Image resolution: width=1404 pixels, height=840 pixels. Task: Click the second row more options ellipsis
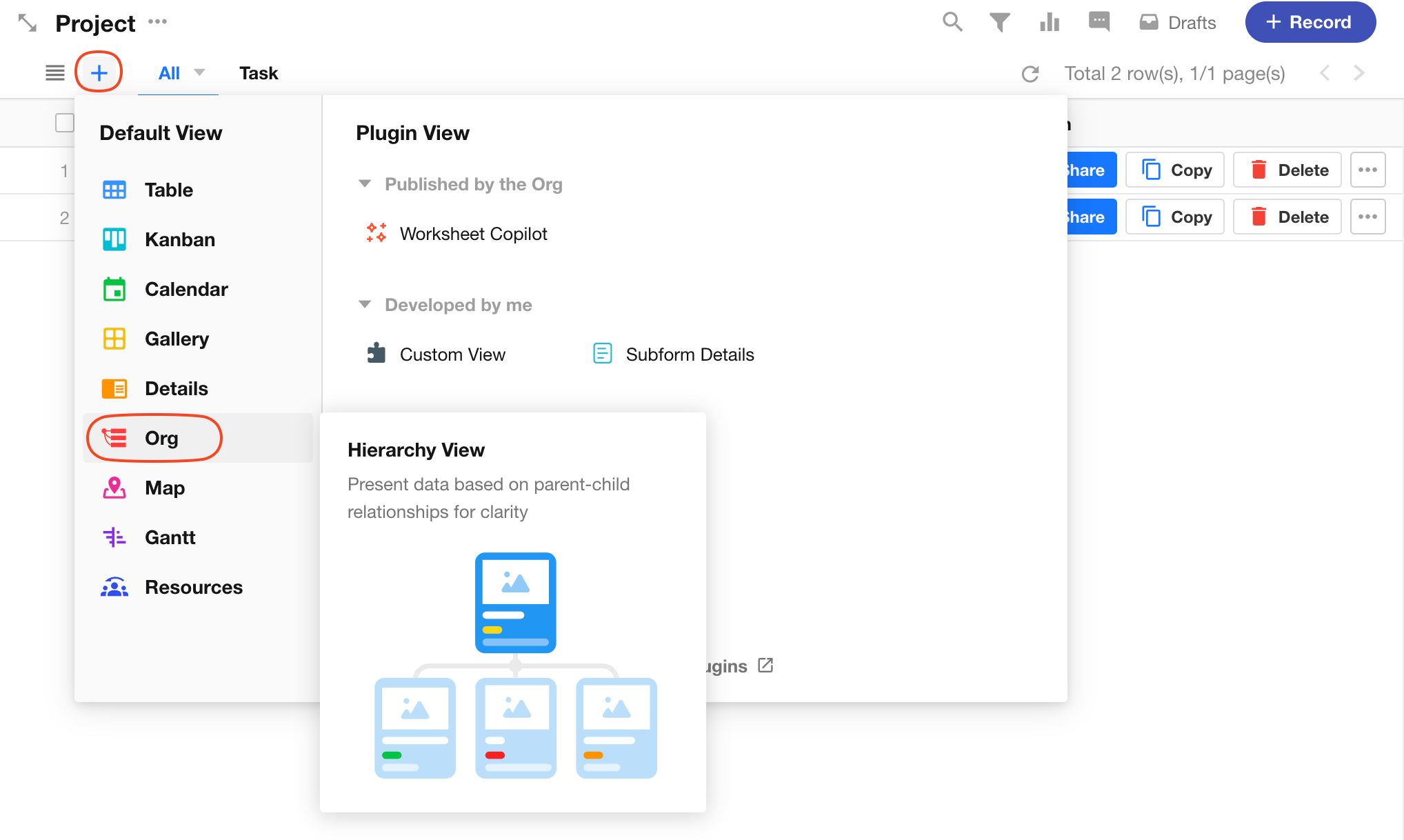(1367, 217)
